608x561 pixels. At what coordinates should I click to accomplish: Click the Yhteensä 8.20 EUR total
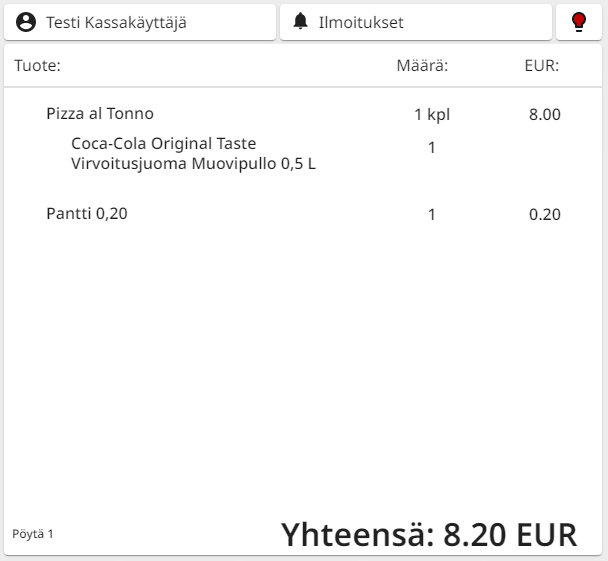(428, 534)
